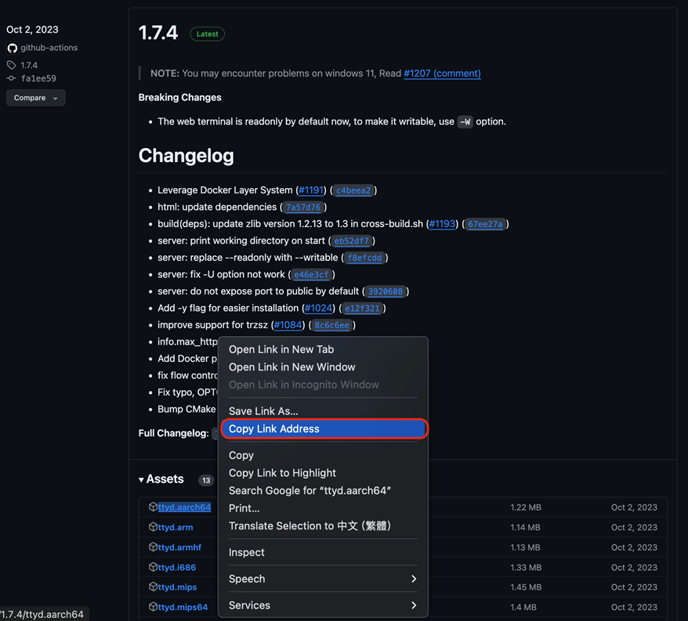Collapse the Assets section triangle
The image size is (688, 621).
point(141,480)
